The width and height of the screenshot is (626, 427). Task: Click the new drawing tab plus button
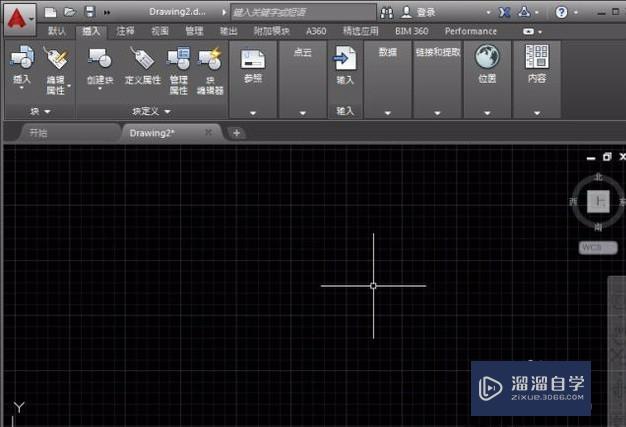[236, 132]
